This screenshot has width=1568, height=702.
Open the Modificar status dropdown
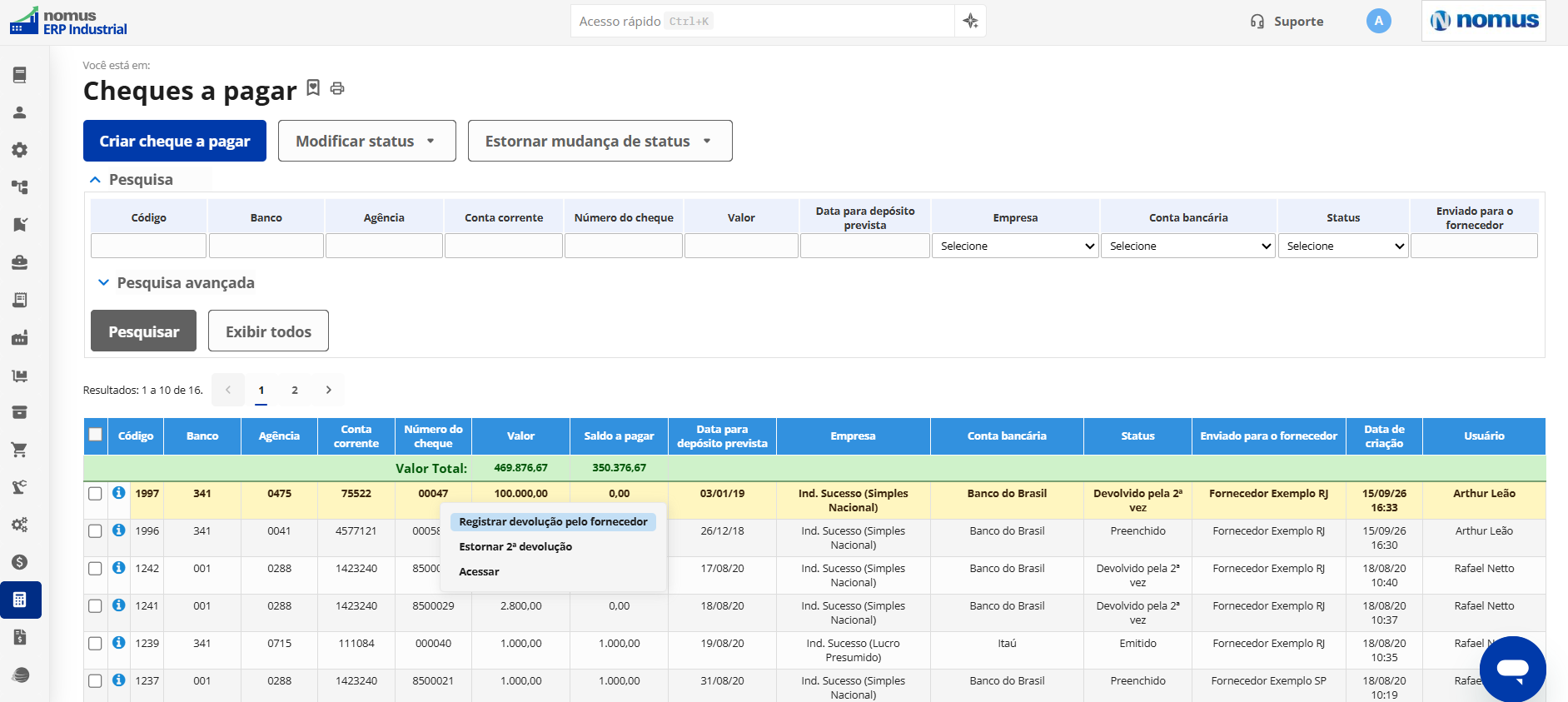(x=366, y=141)
